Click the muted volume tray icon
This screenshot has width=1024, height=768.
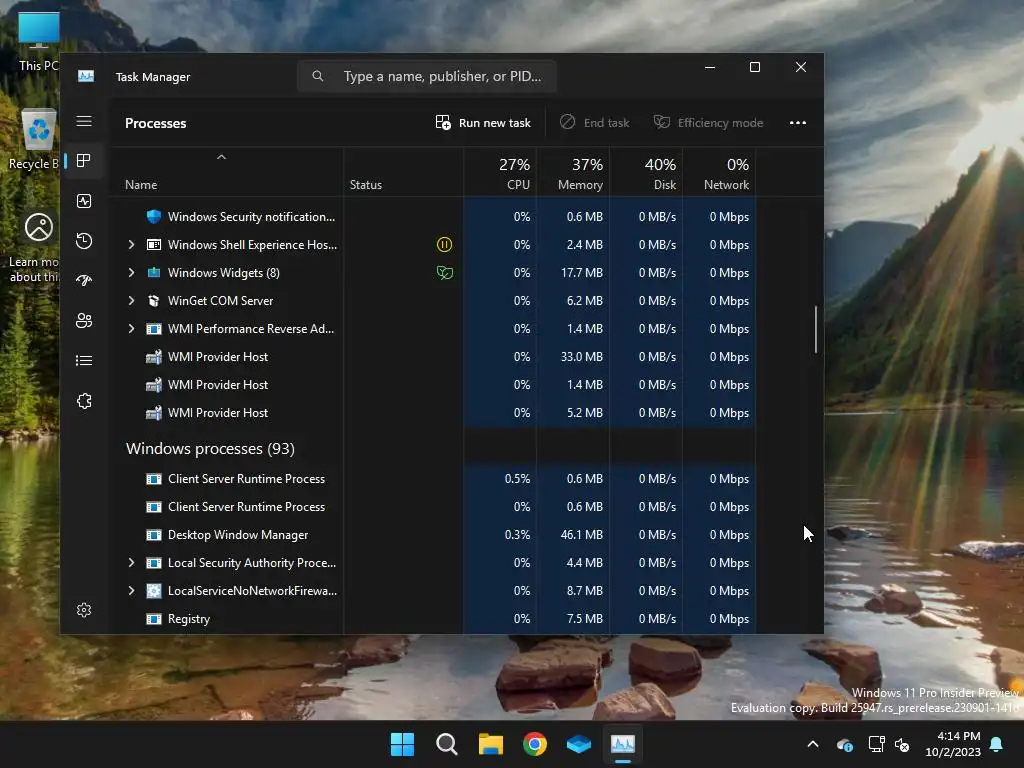click(902, 744)
